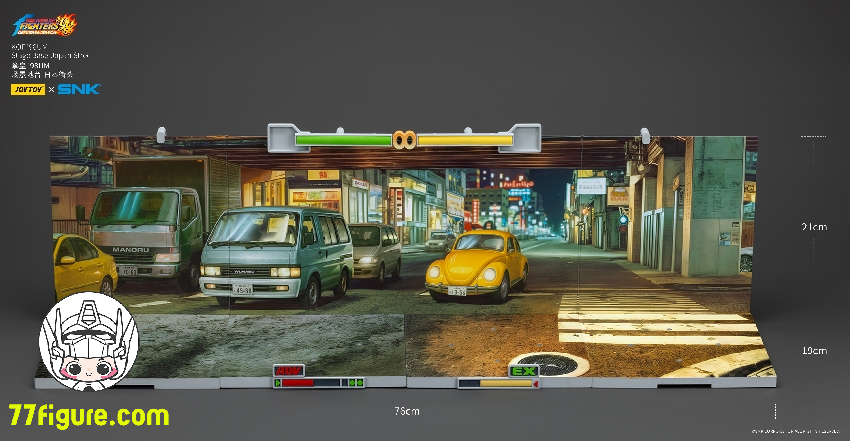Click the 76cm width dimension label
This screenshot has width=850, height=441.
click(406, 411)
